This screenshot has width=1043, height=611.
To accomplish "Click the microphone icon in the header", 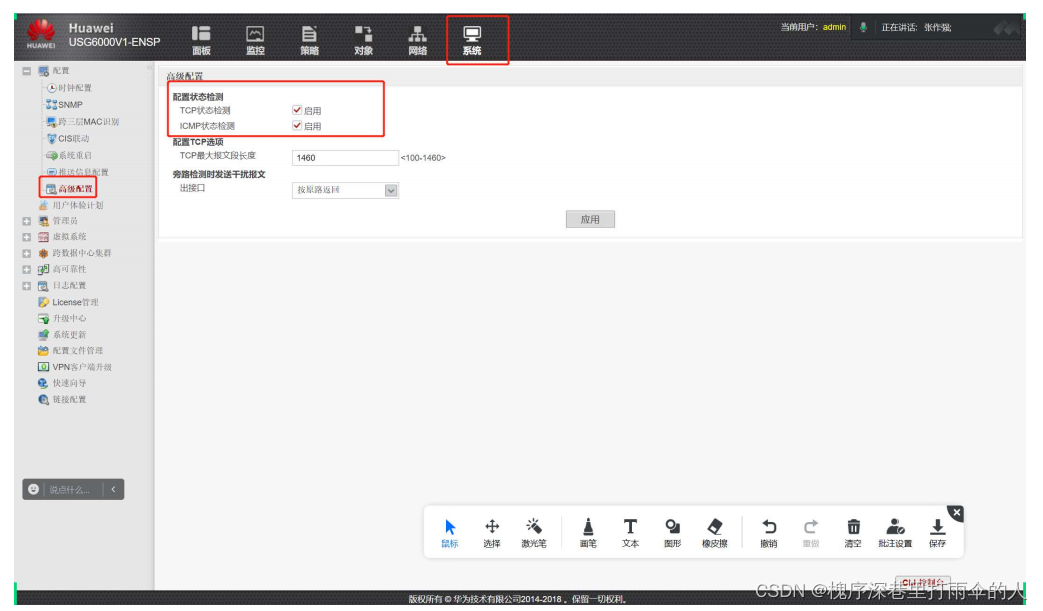I will click(x=863, y=27).
